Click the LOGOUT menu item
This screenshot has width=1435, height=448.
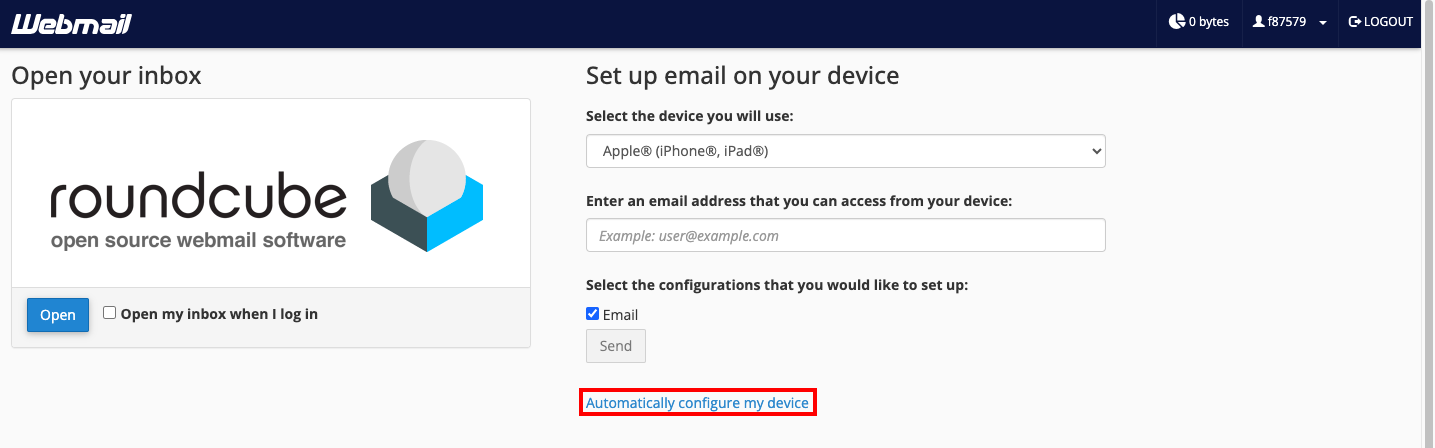coord(1381,22)
